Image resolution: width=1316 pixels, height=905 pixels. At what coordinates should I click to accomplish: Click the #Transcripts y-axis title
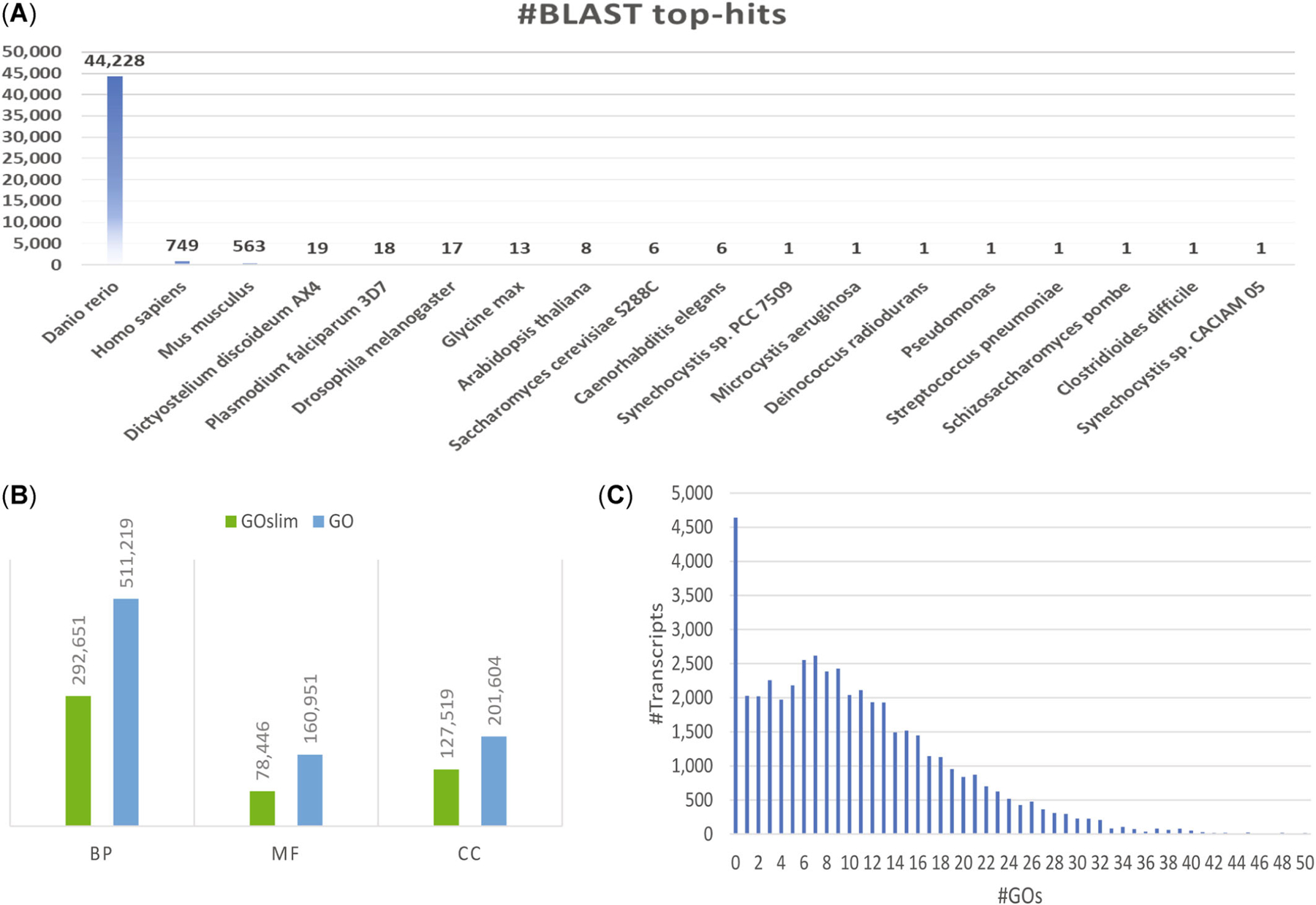(657, 664)
